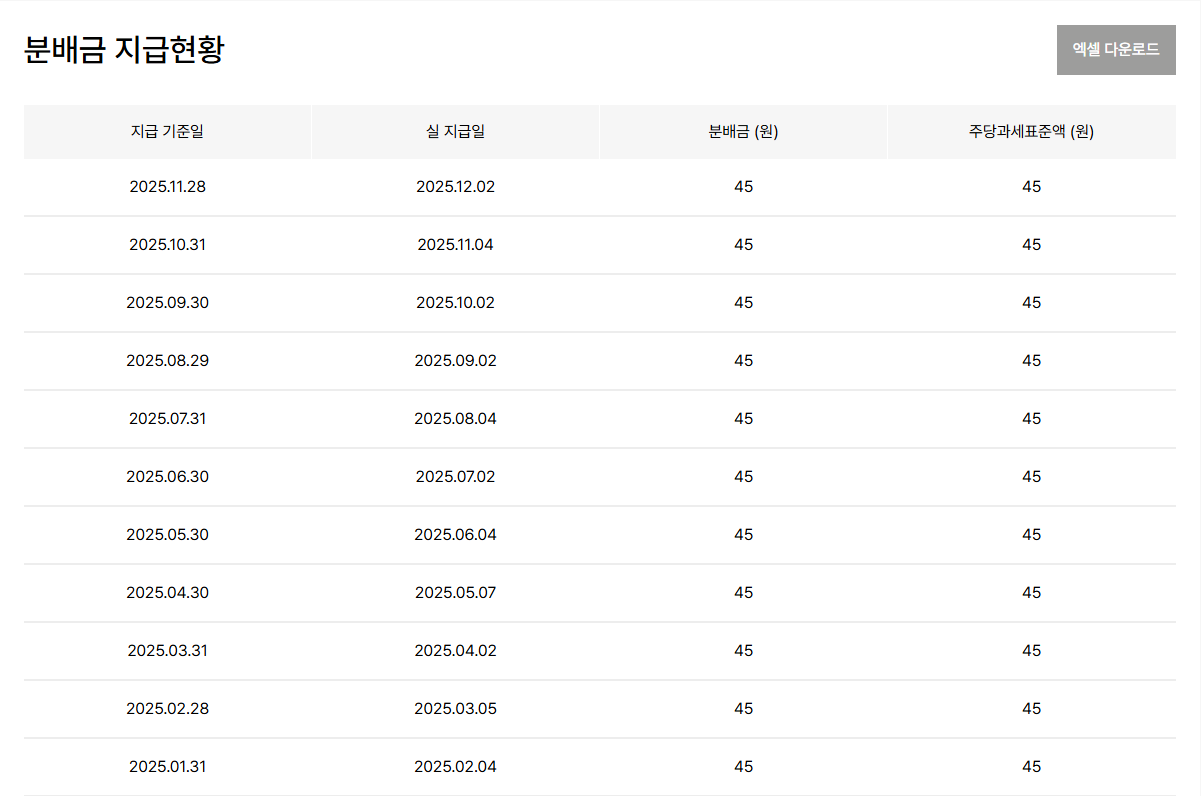1201x796 pixels.
Task: Click the 분배금 value in the 2025.08.29 row
Action: (743, 361)
